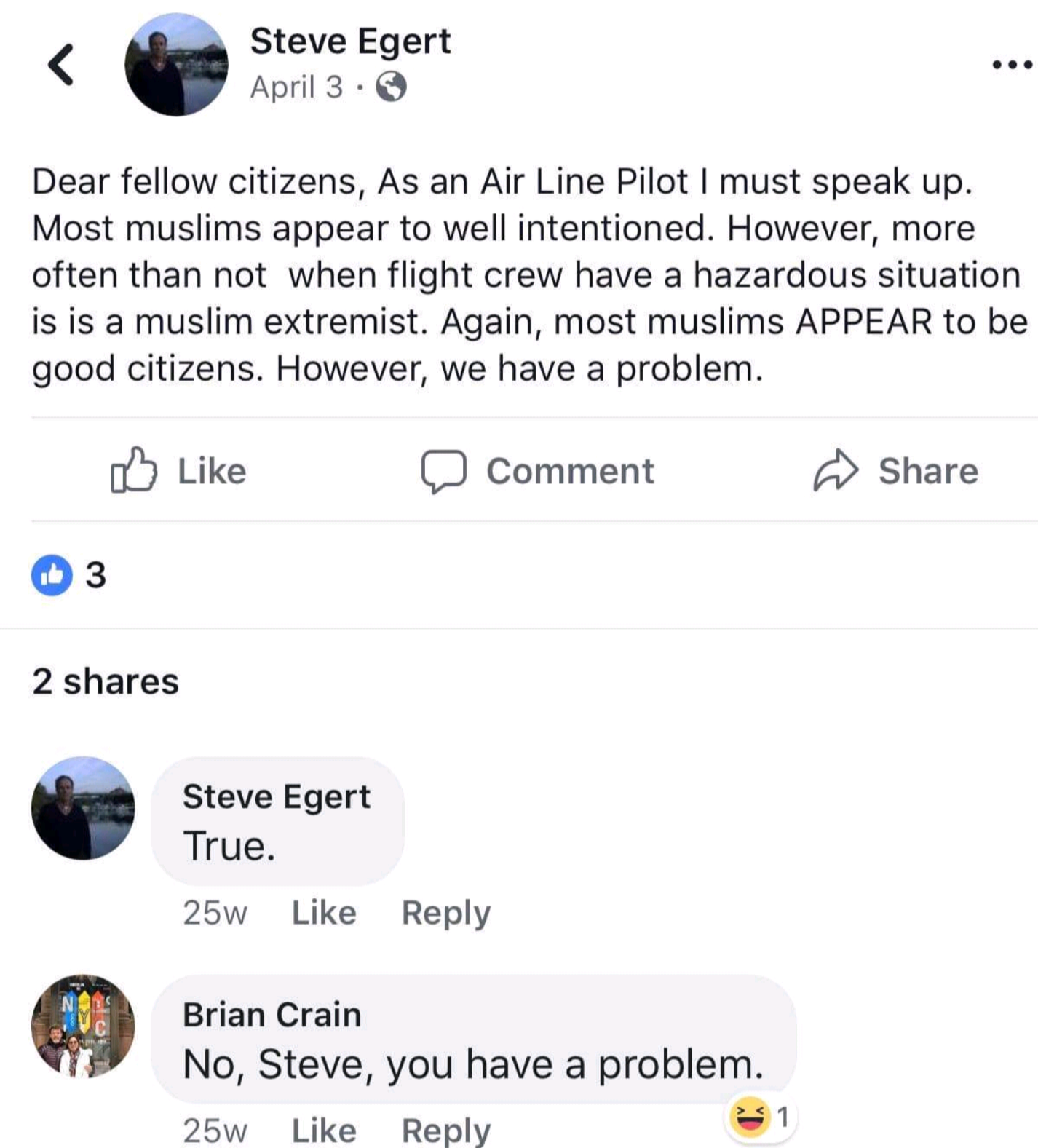The width and height of the screenshot is (1038, 1148).
Task: Tap the profile picture beside the "True." comment
Action: 83,808
